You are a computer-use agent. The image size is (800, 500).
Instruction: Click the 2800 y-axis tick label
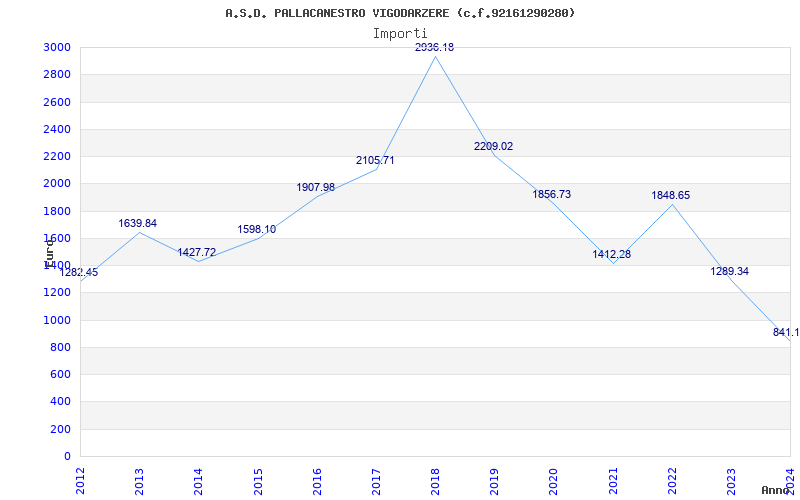tap(57, 74)
